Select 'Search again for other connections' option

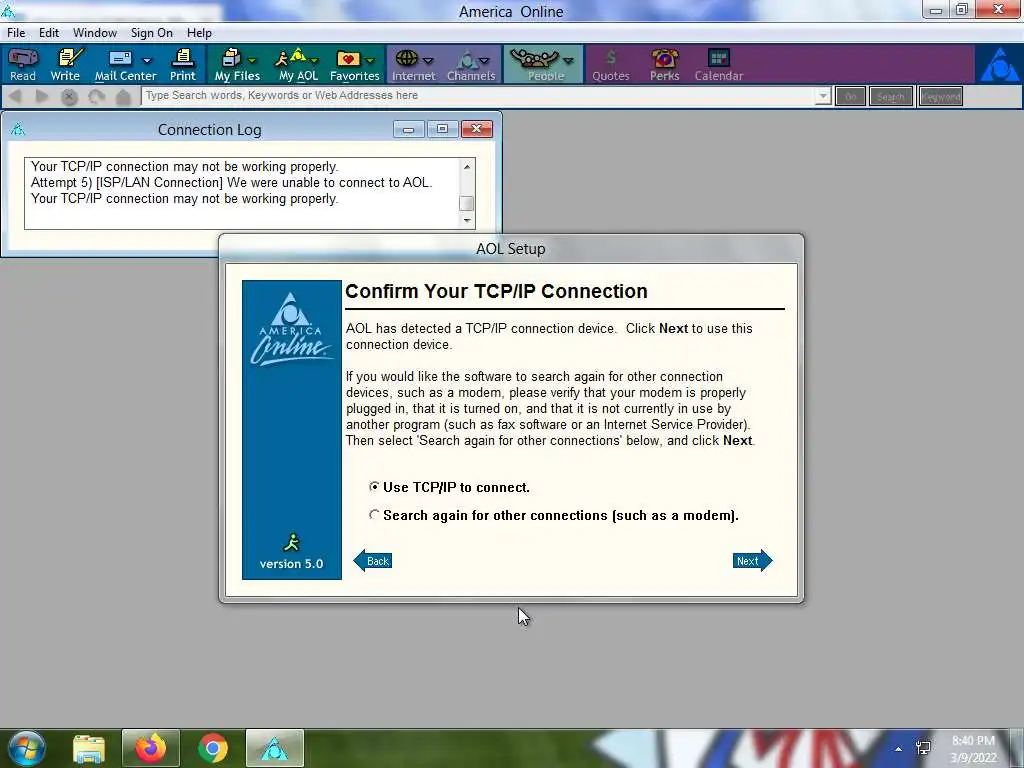(x=374, y=515)
